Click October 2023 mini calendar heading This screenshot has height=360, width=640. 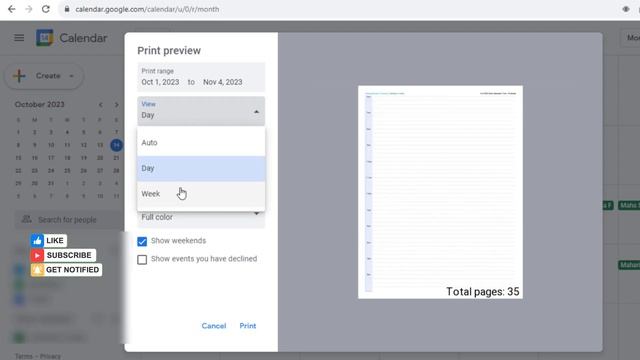(x=40, y=104)
